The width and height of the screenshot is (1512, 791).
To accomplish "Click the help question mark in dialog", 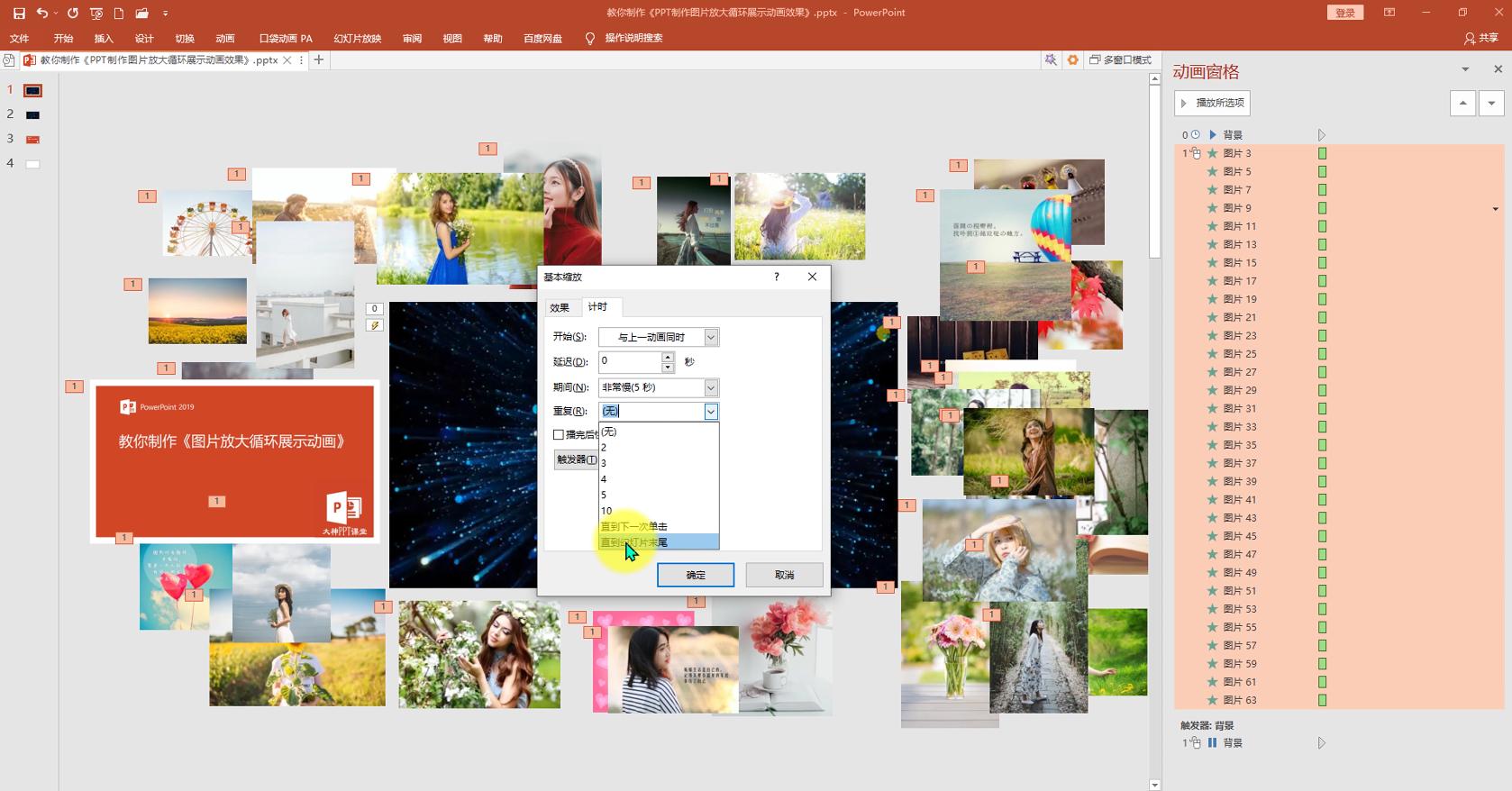I will tap(777, 277).
